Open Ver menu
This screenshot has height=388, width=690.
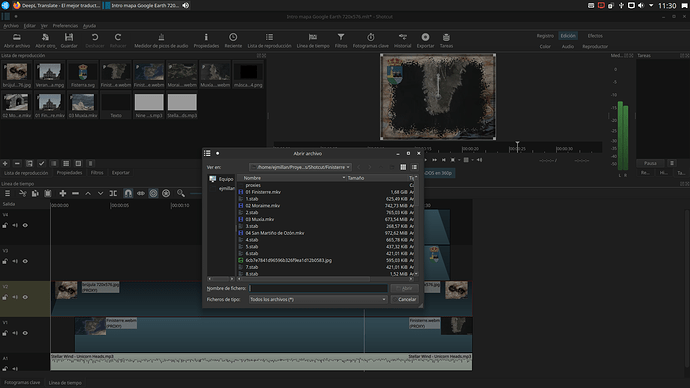pos(44,26)
